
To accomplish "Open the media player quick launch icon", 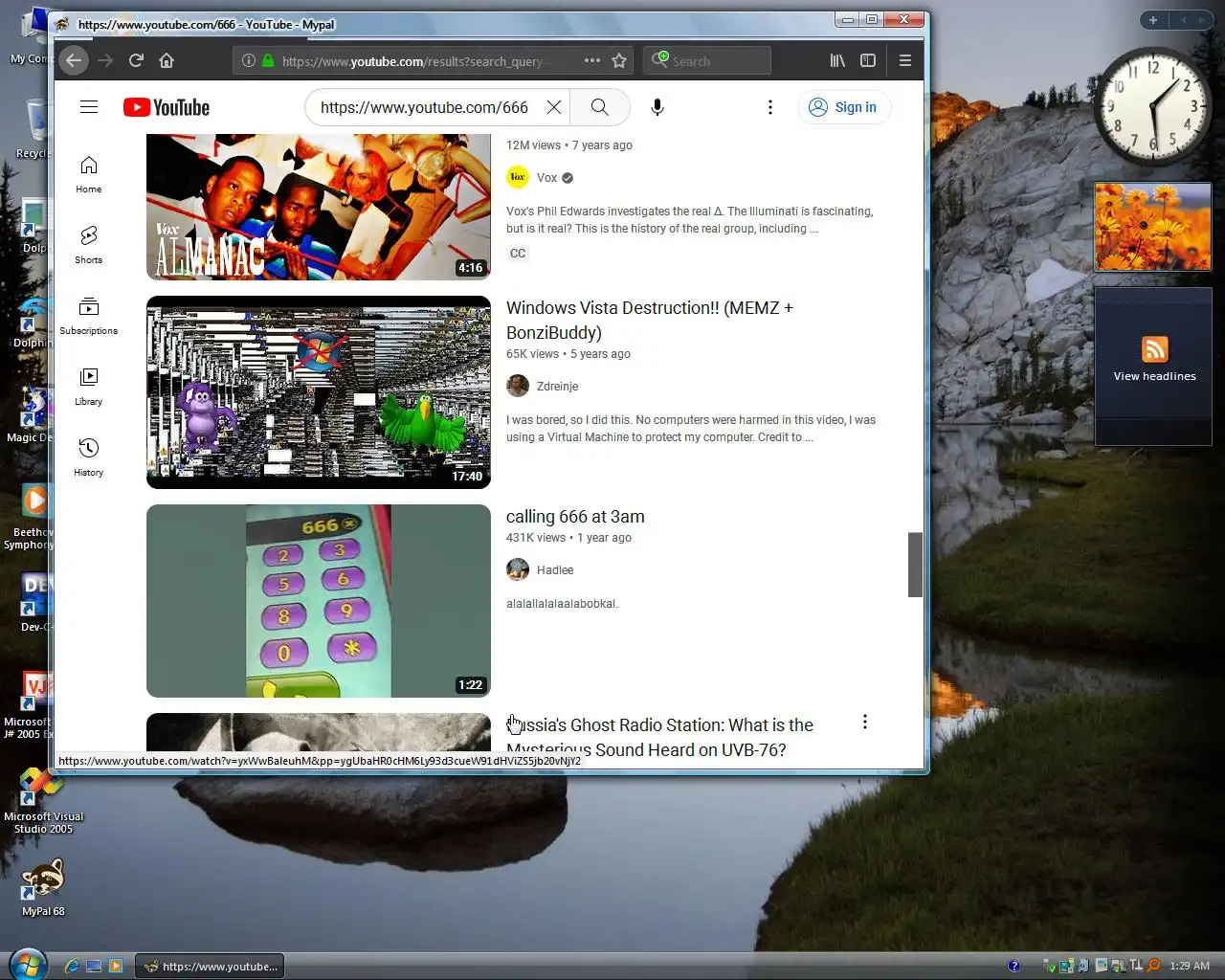I will click(116, 967).
